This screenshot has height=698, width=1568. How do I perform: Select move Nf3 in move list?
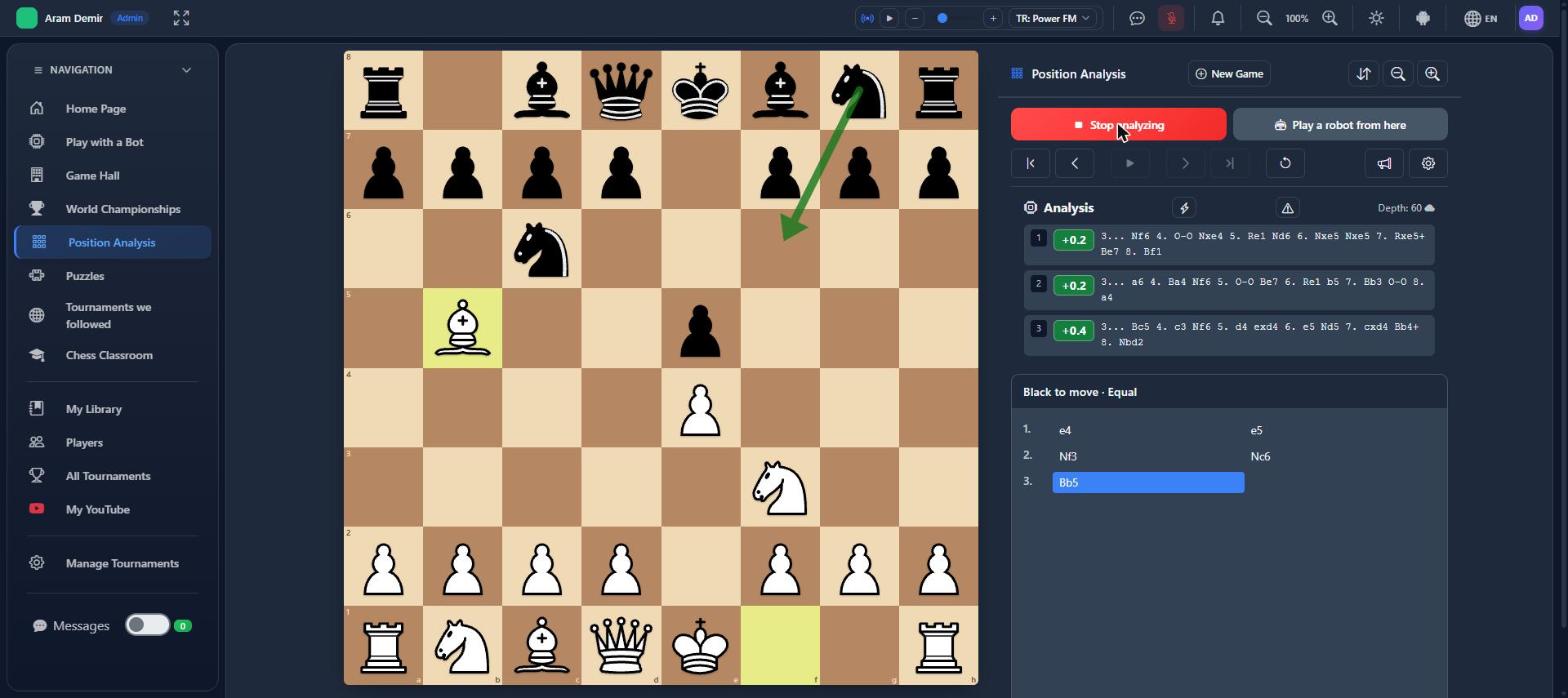[x=1148, y=456]
